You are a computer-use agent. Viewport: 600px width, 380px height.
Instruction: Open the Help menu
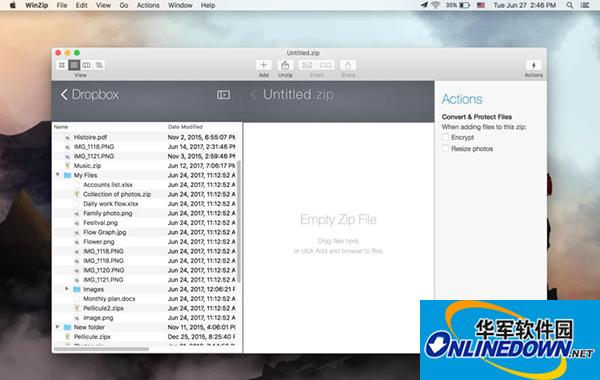tap(208, 5)
